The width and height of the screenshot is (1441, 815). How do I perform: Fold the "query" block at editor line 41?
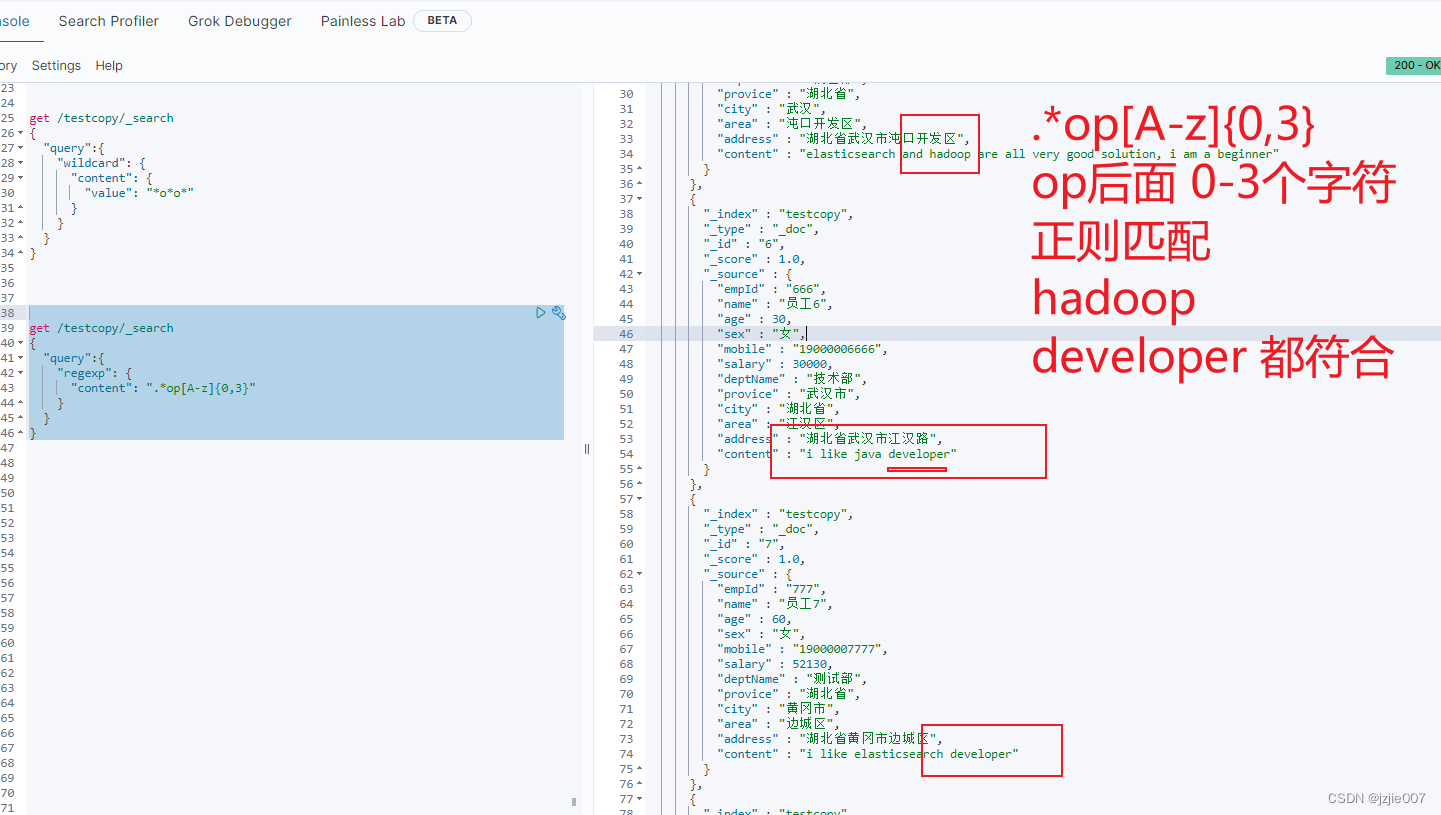pyautogui.click(x=21, y=358)
